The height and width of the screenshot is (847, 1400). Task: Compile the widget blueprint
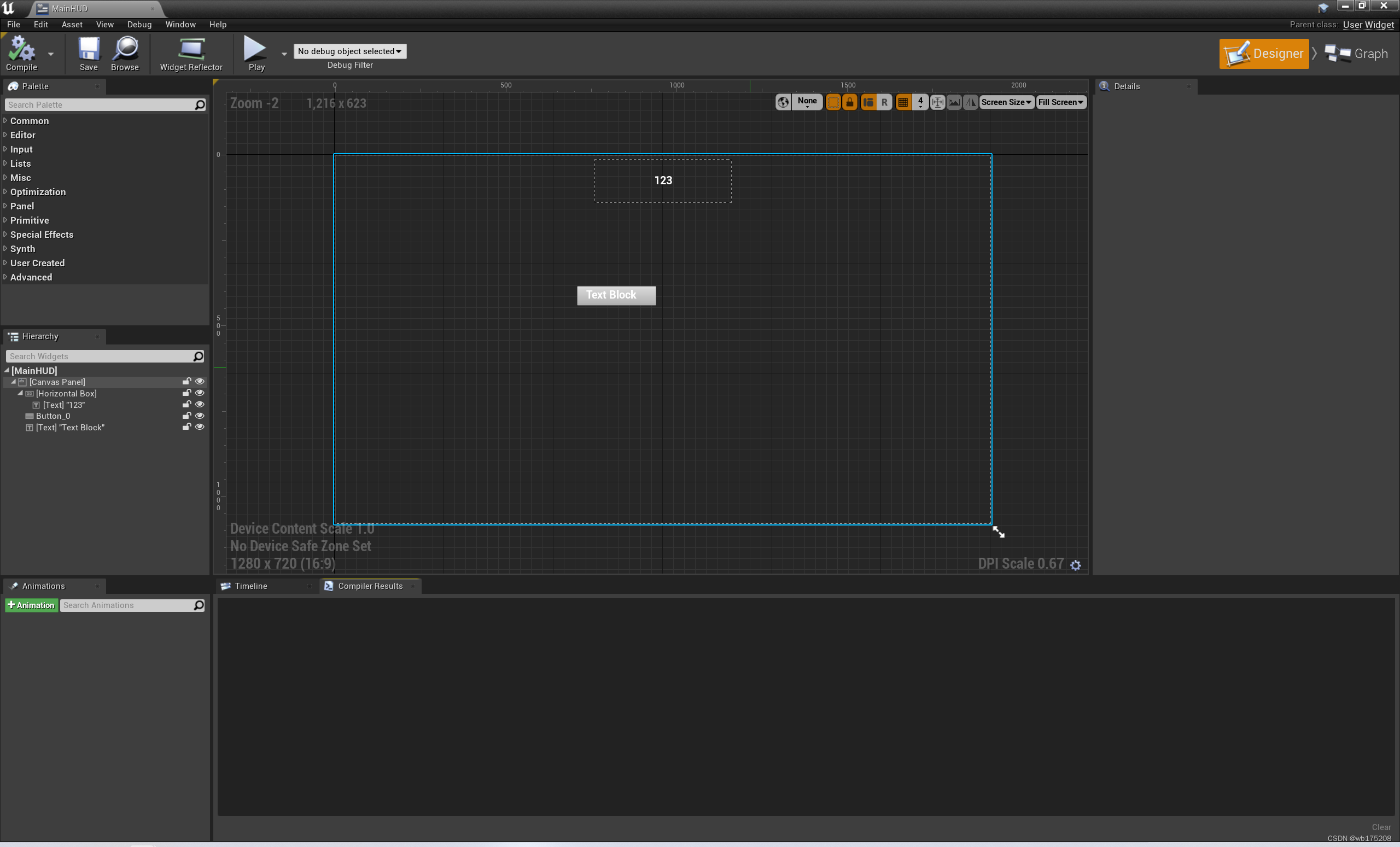[21, 54]
